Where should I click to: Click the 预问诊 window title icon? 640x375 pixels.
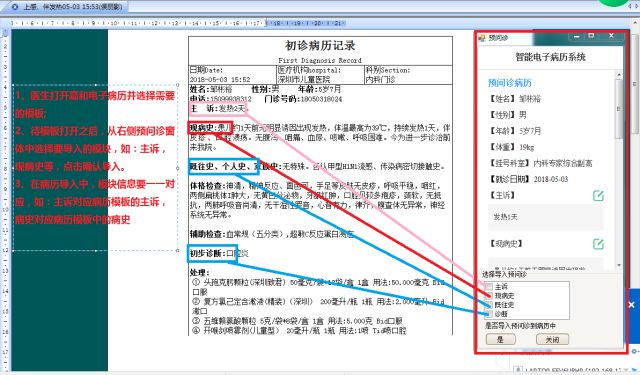point(482,38)
